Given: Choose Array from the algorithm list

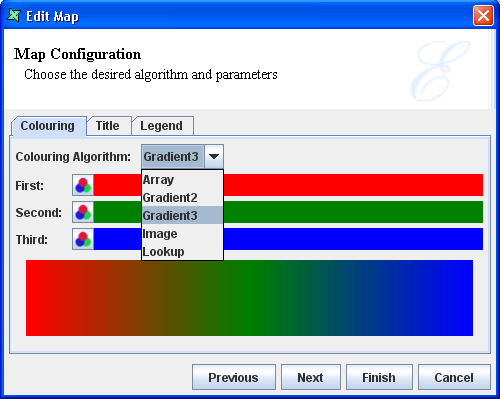Looking at the screenshot, I should [182, 180].
